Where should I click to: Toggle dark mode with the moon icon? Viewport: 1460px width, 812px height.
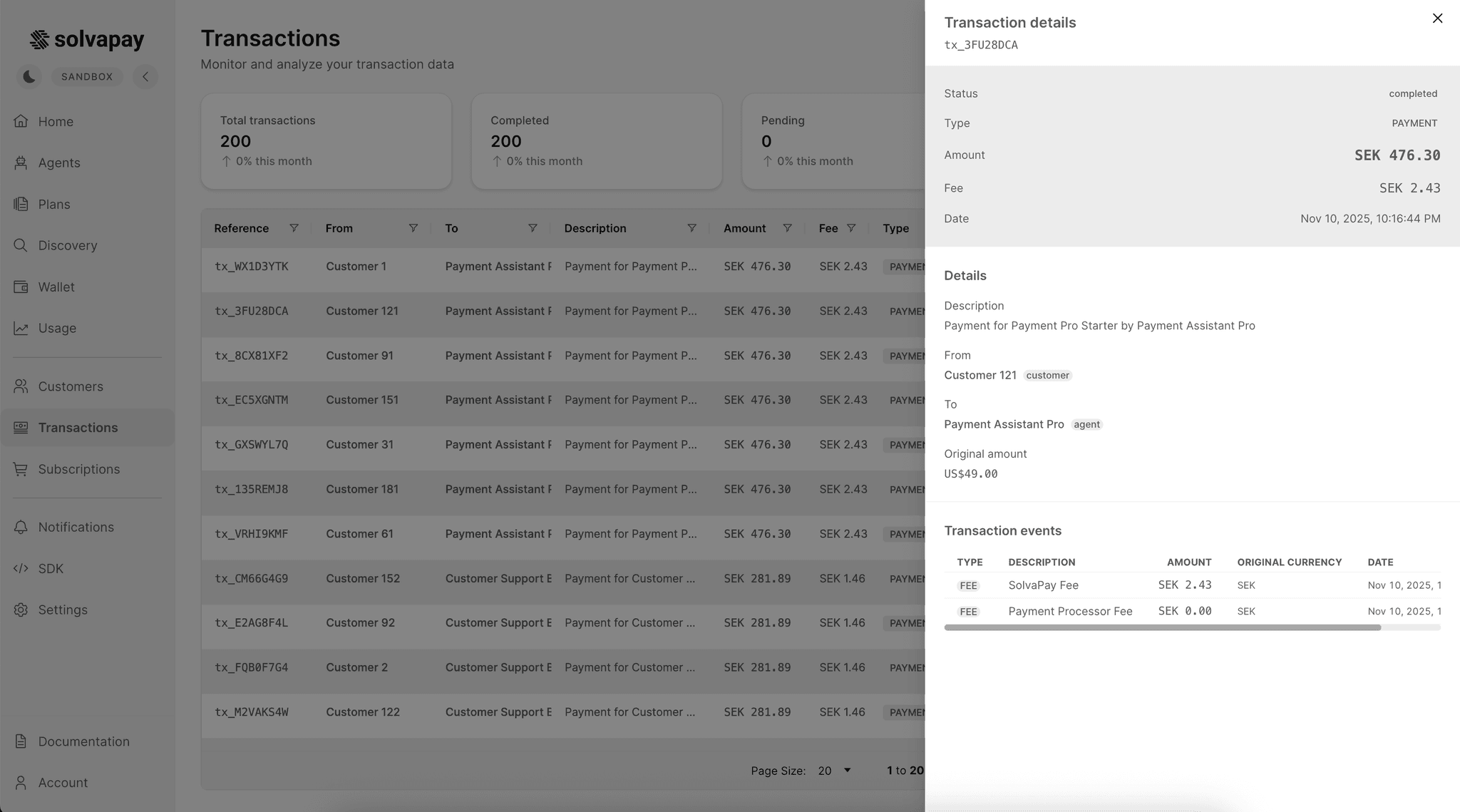pyautogui.click(x=29, y=76)
